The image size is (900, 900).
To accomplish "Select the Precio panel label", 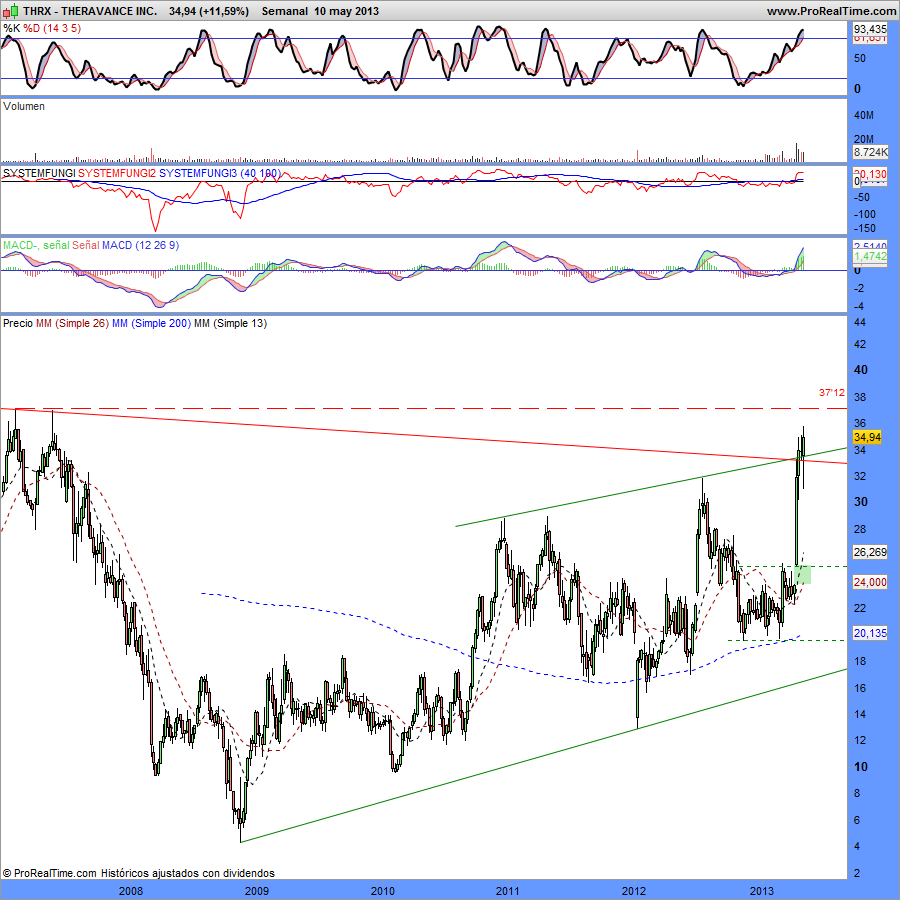I will tap(18, 323).
